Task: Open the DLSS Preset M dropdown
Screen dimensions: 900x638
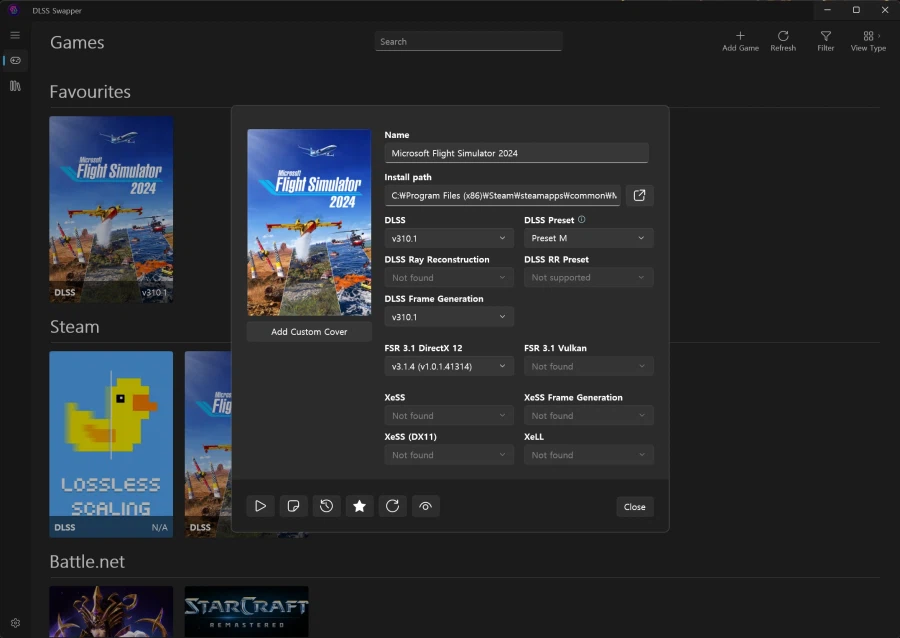Action: coord(588,238)
